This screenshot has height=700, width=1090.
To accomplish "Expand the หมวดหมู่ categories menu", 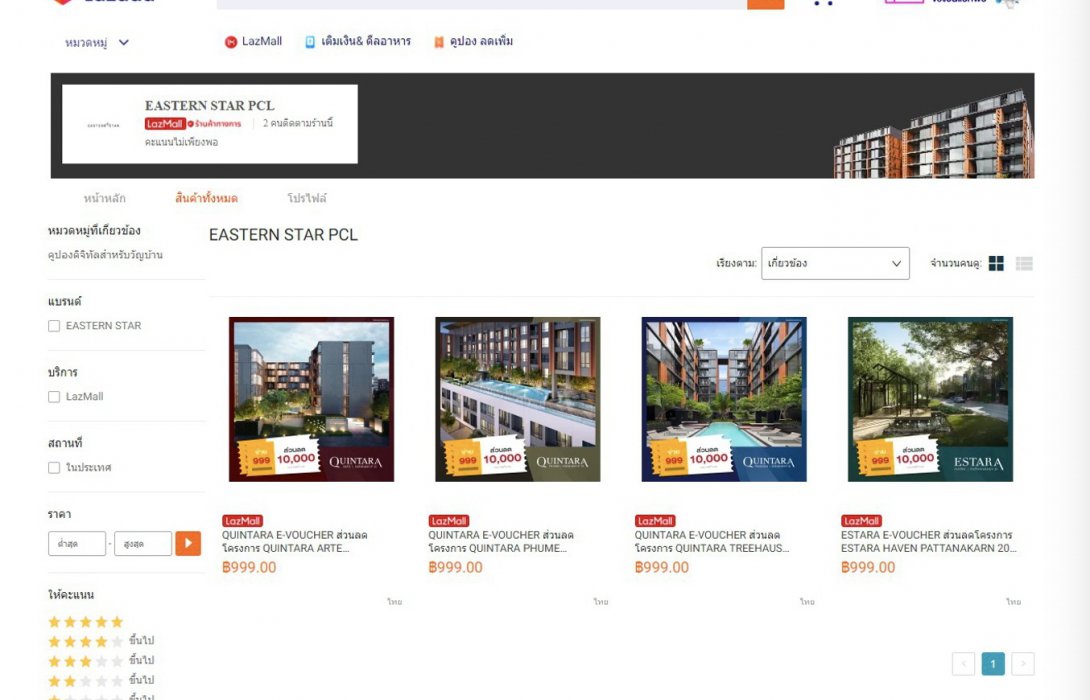I will click(x=84, y=42).
